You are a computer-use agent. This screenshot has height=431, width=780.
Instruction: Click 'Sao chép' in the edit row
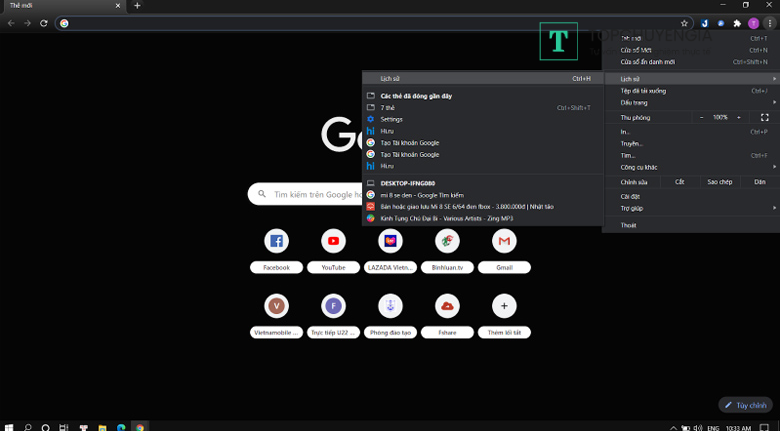click(x=719, y=182)
